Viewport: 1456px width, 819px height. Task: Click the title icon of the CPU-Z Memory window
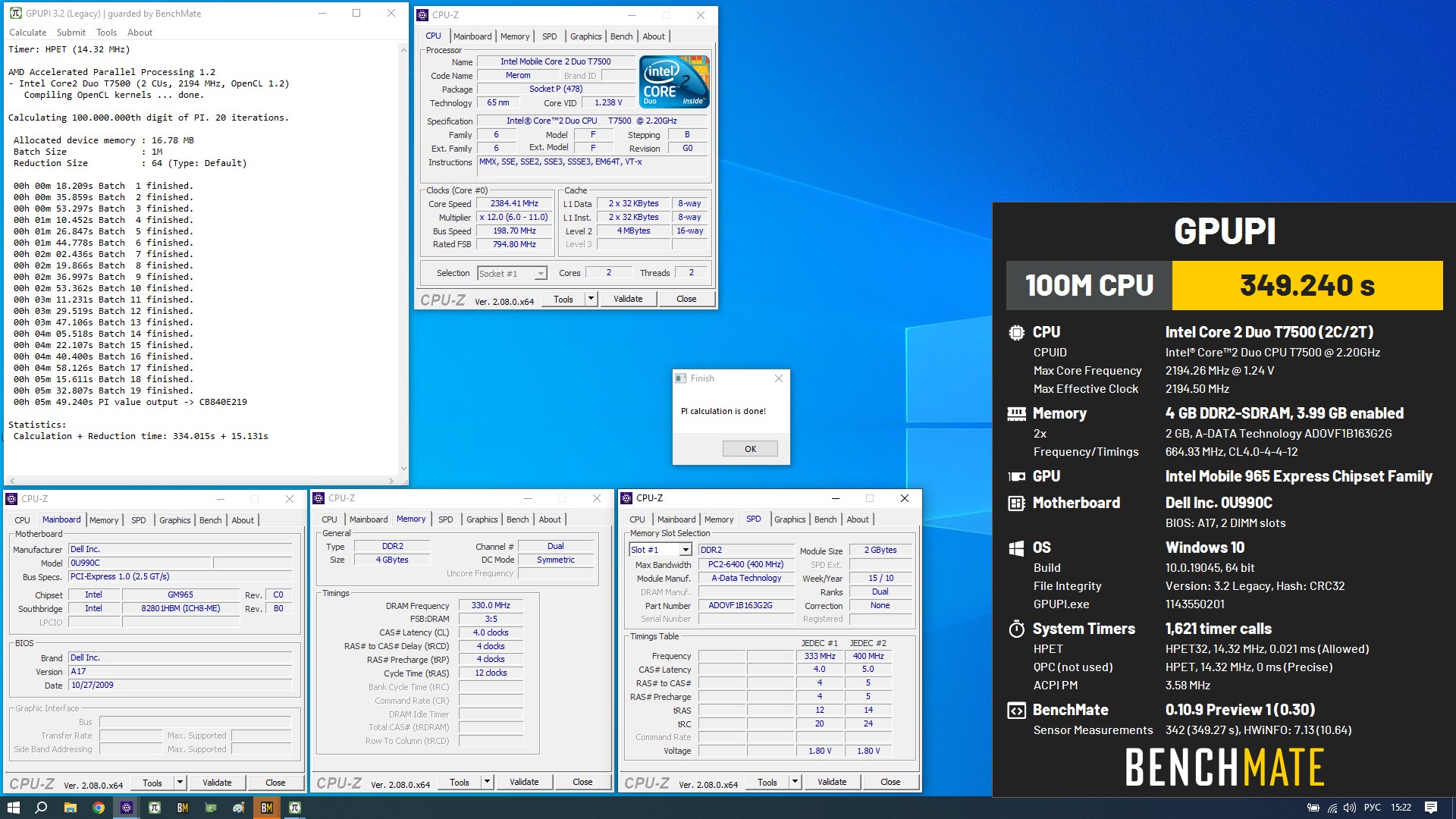tap(318, 498)
